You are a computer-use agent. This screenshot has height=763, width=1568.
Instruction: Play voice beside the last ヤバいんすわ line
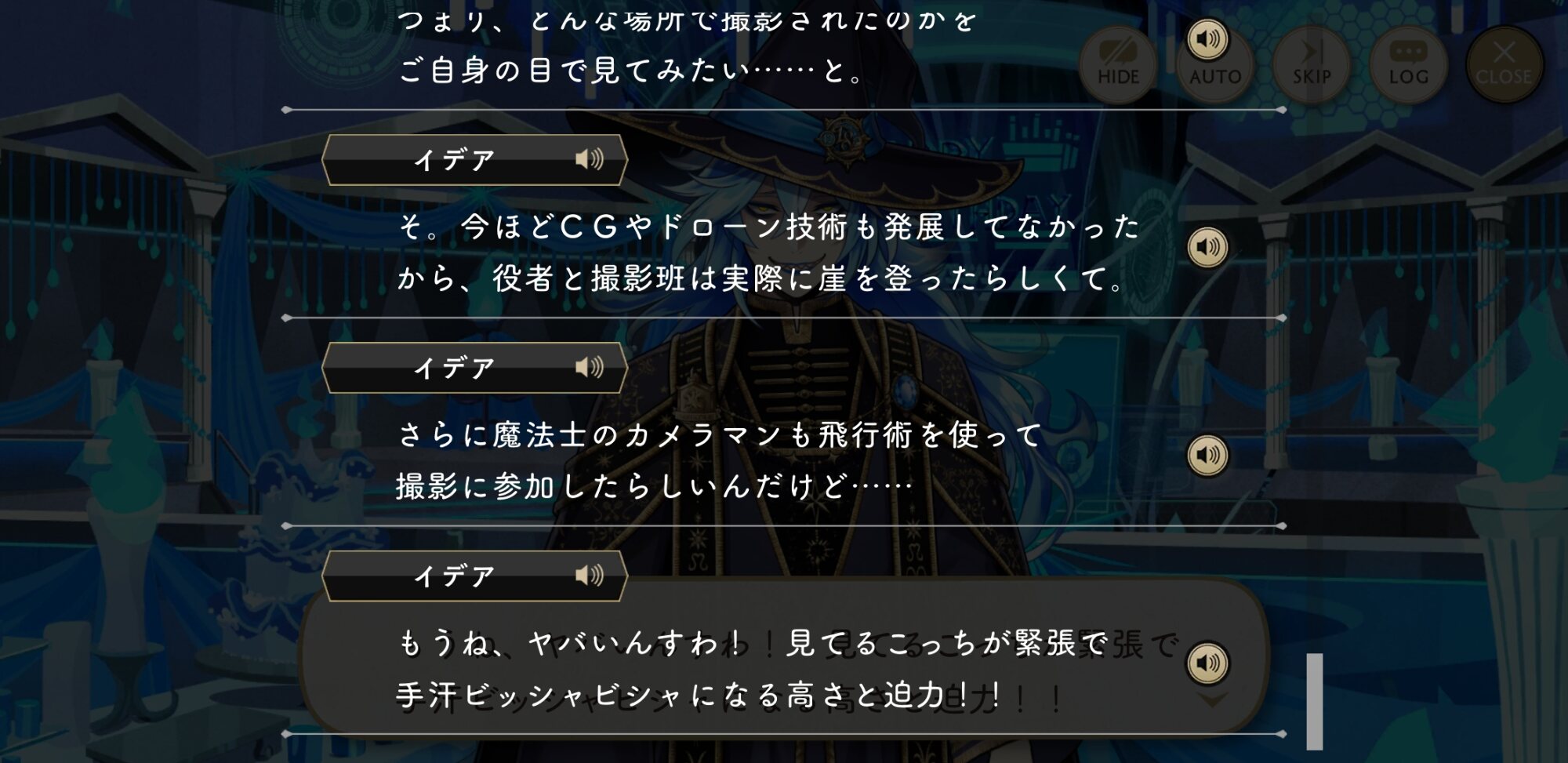1207,663
